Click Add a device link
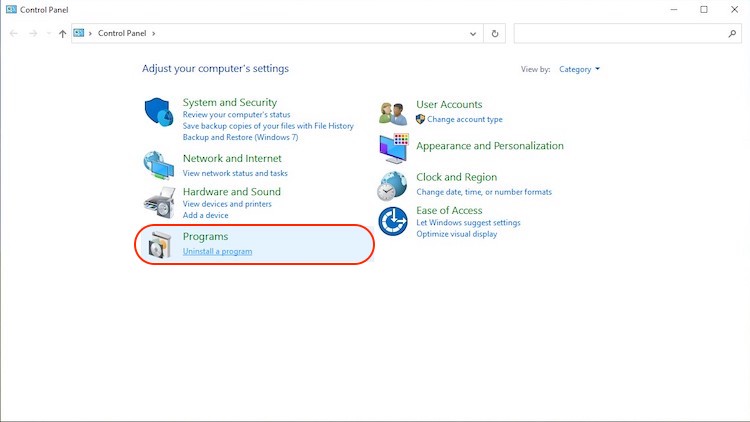This screenshot has width=750, height=422. coord(205,215)
